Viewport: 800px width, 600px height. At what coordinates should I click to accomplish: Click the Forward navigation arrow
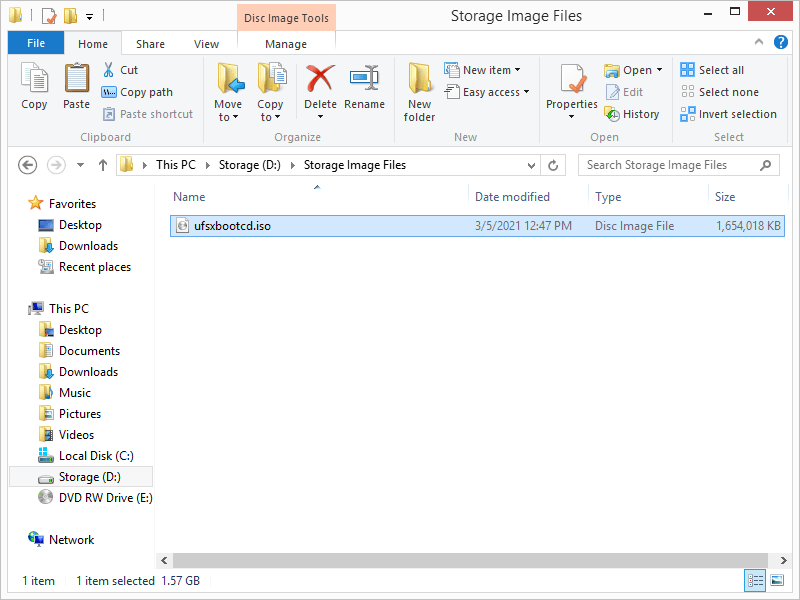56,165
